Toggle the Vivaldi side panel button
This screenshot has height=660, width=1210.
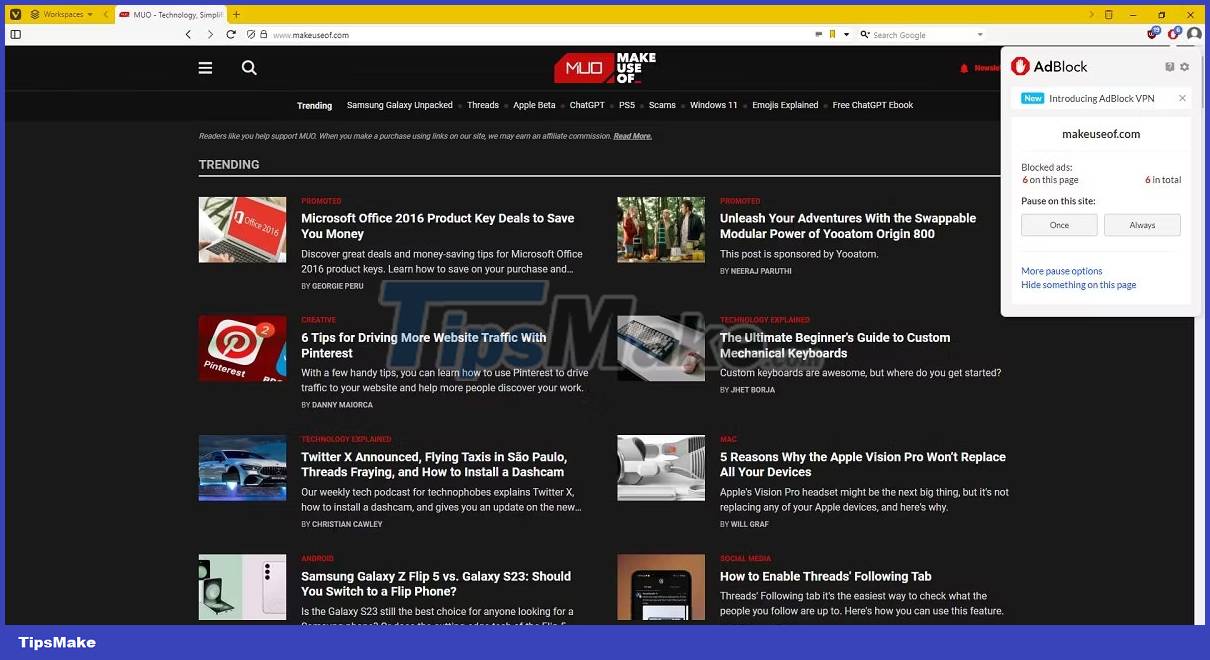[15, 34]
